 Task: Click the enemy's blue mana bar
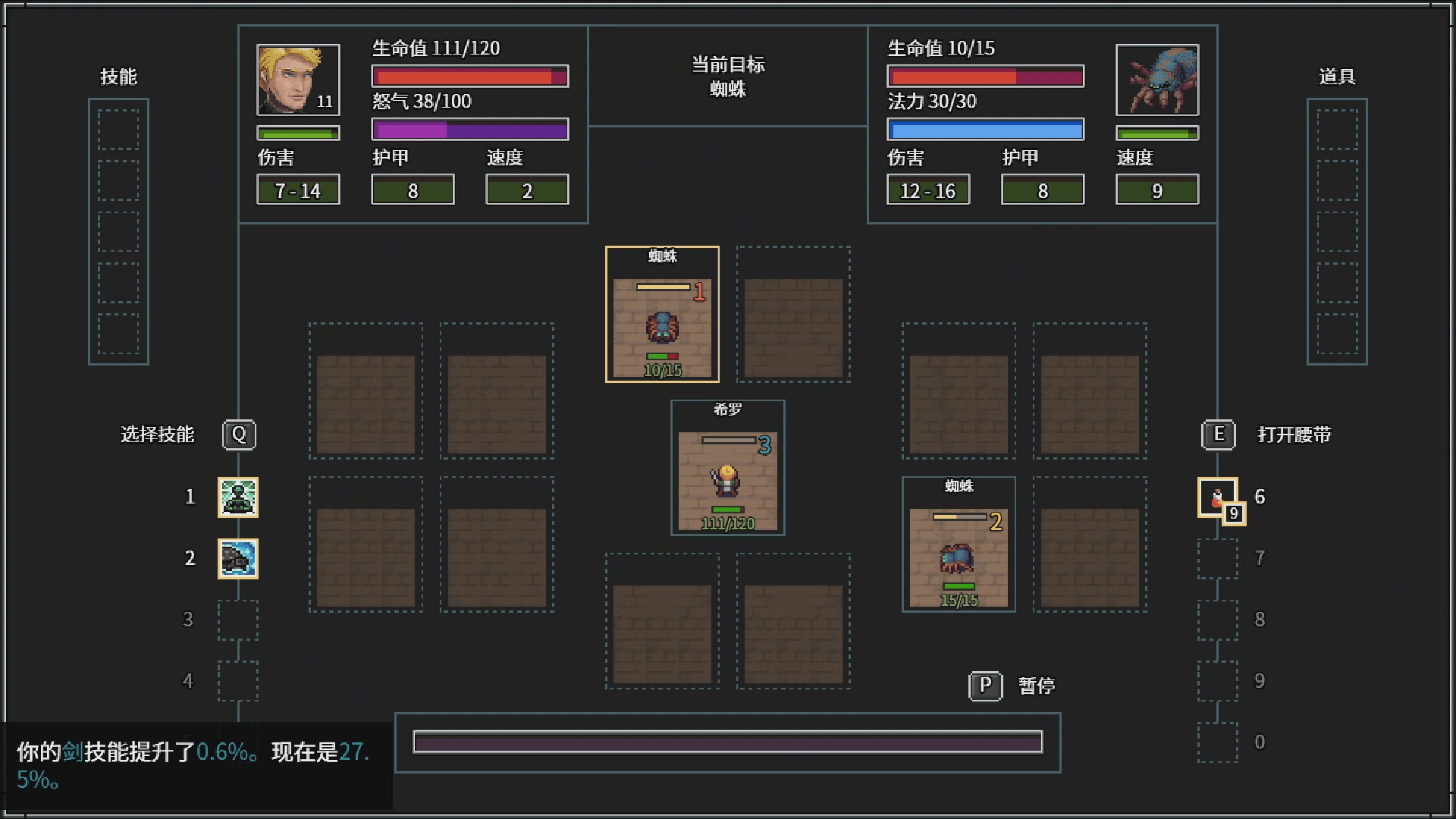coord(985,130)
